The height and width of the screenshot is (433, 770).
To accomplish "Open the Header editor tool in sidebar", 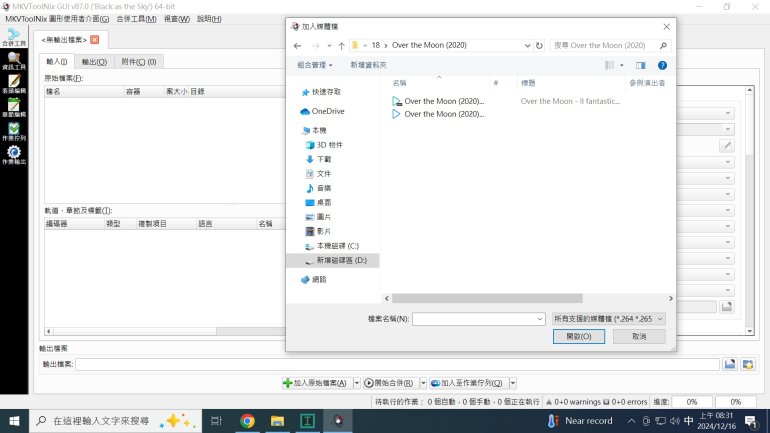I will click(x=14, y=84).
